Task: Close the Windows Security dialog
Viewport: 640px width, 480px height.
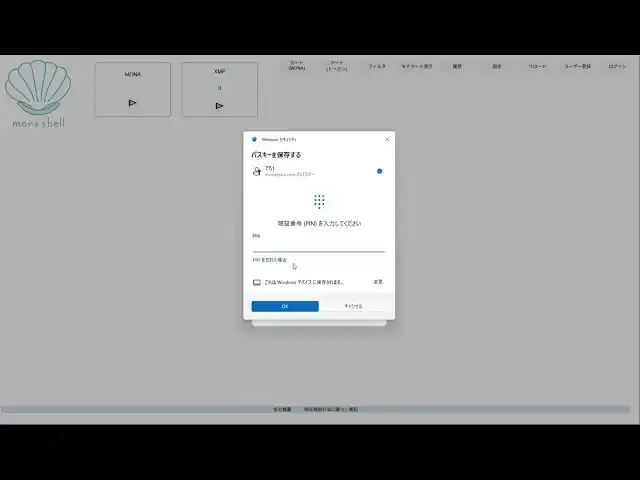Action: click(x=387, y=140)
